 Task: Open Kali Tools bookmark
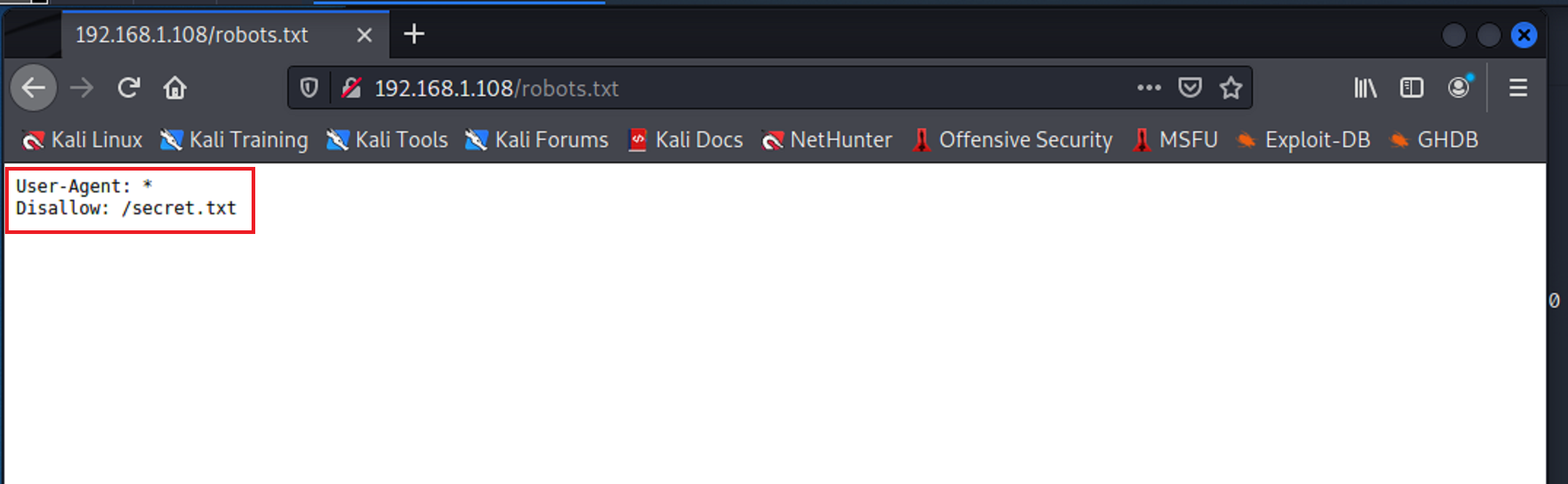387,139
